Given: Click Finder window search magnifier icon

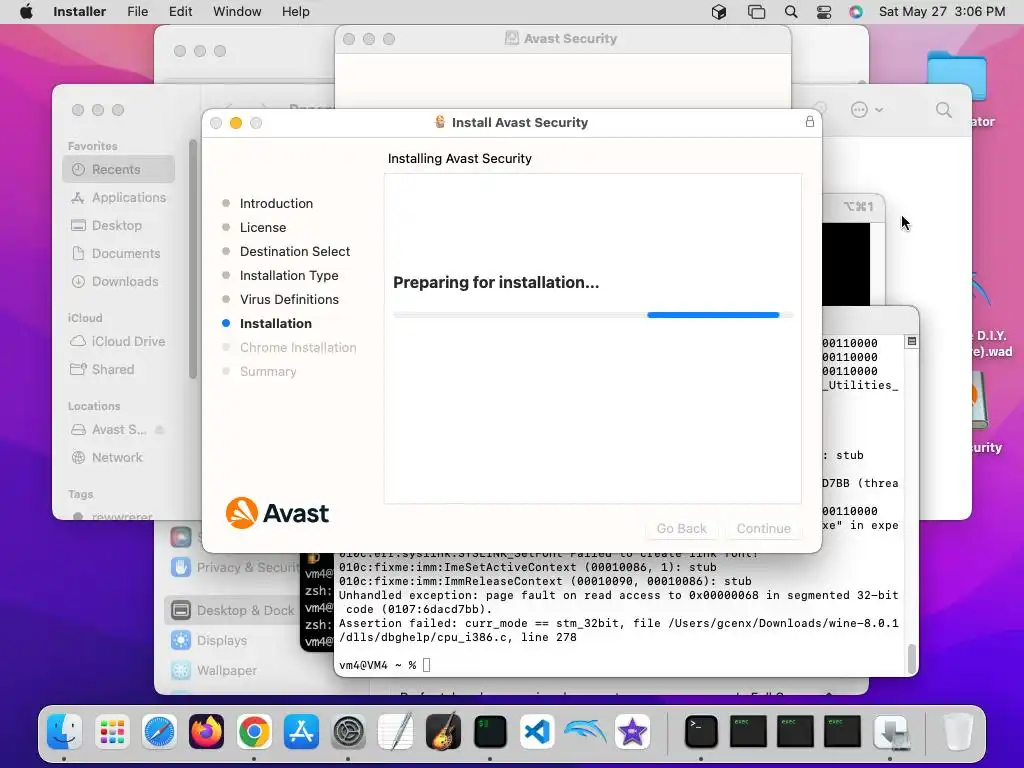Looking at the screenshot, I should [x=944, y=110].
